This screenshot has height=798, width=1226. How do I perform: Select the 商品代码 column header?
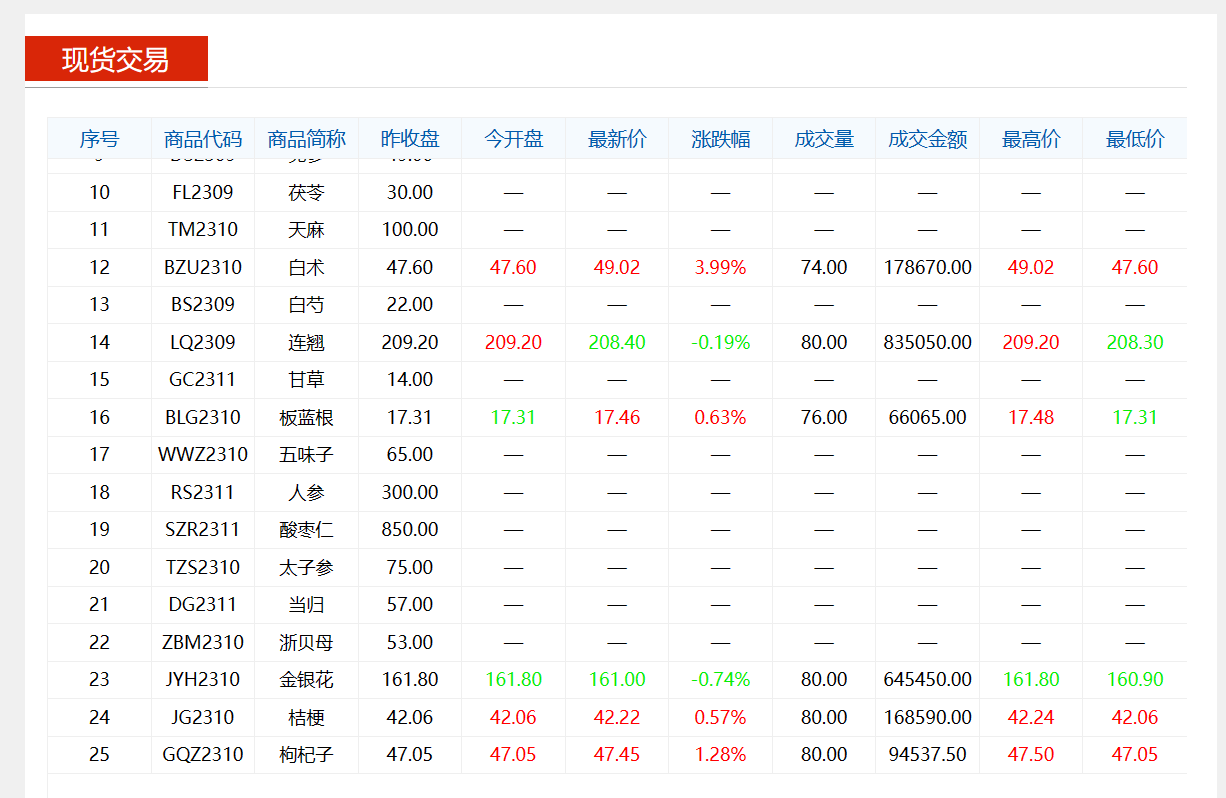[x=203, y=139]
